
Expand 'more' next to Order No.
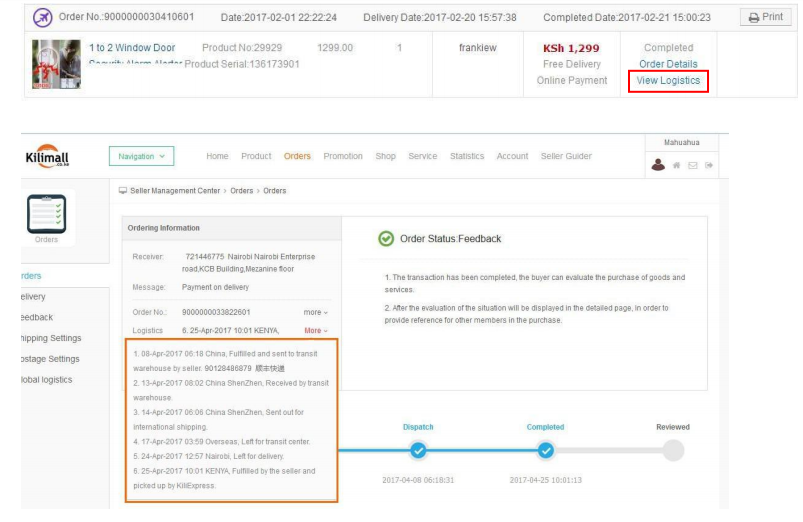[315, 312]
